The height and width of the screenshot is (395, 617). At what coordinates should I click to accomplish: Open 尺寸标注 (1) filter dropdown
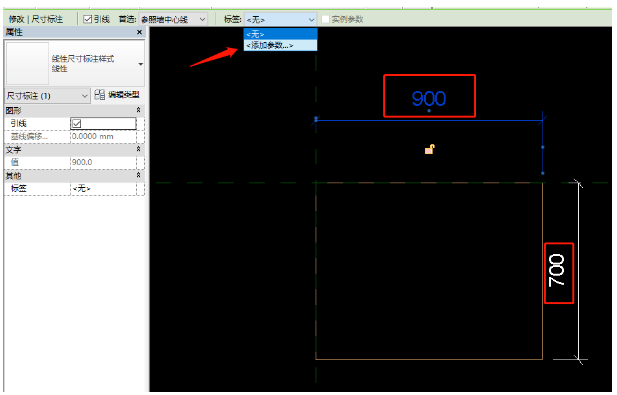click(47, 96)
